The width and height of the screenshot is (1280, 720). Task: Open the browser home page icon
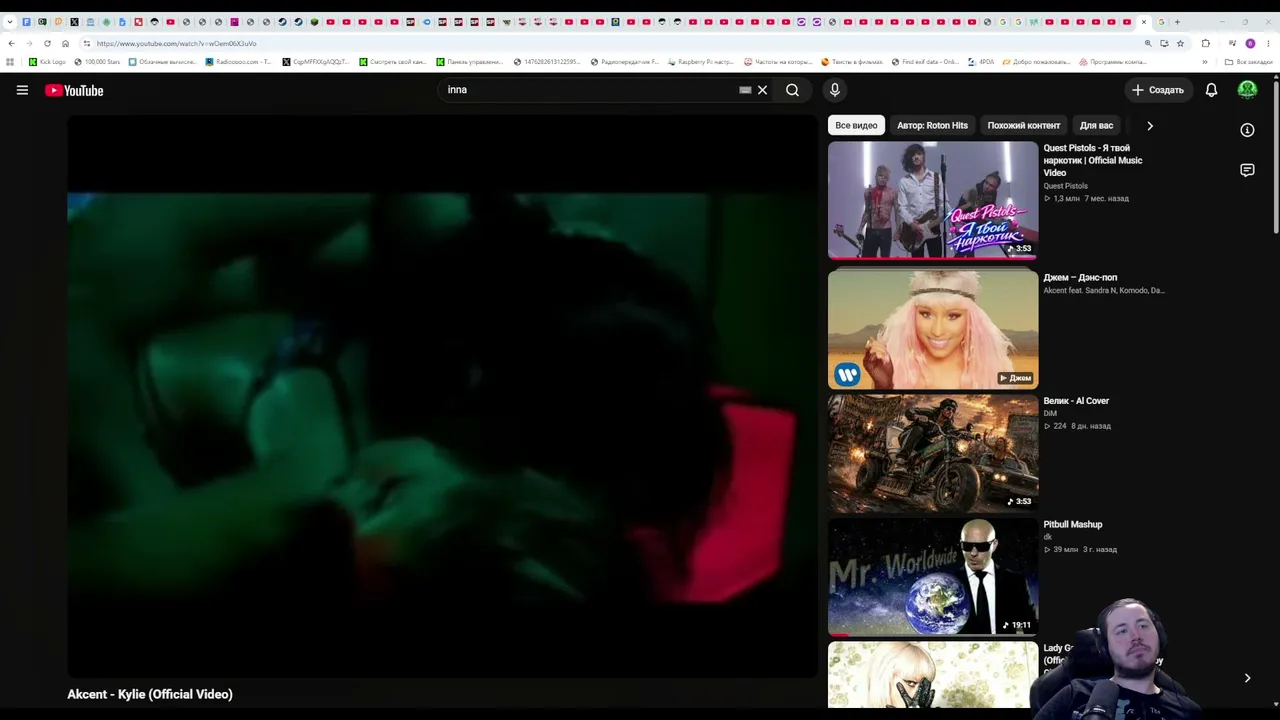pos(65,43)
